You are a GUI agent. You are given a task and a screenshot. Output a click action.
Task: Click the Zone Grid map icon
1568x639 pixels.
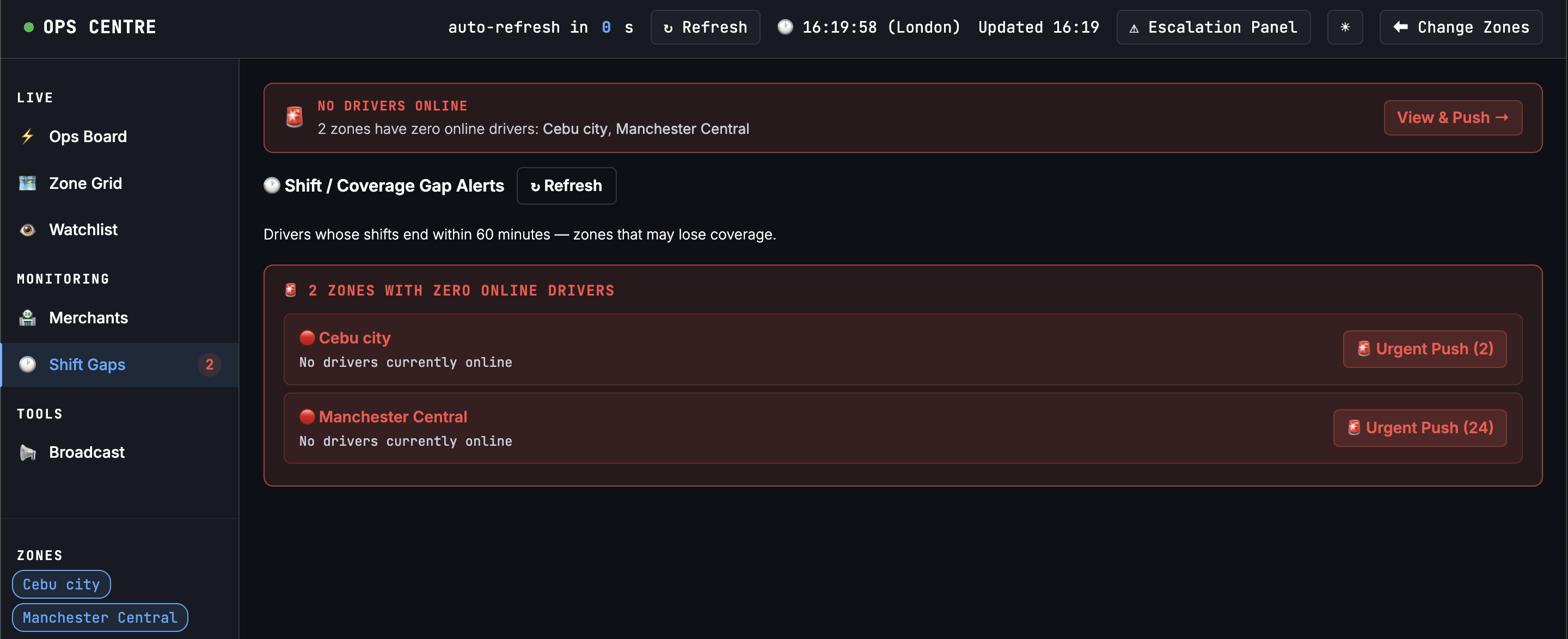[x=27, y=183]
